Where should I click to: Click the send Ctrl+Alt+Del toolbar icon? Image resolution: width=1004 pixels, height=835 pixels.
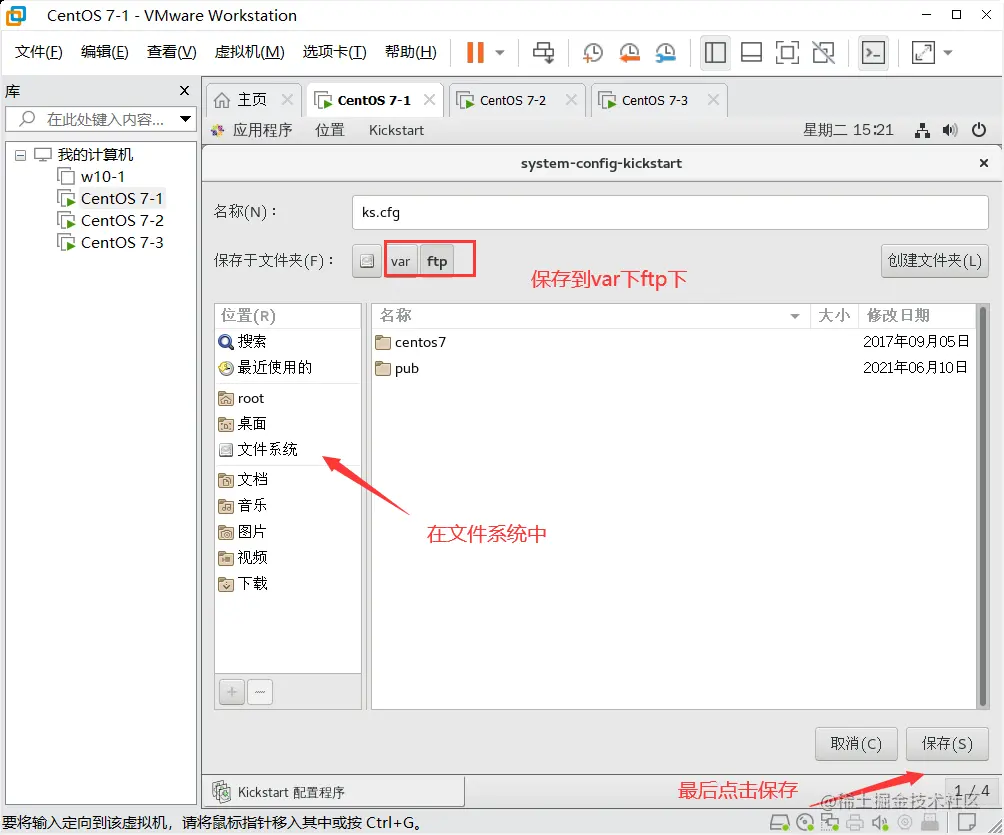tap(544, 53)
